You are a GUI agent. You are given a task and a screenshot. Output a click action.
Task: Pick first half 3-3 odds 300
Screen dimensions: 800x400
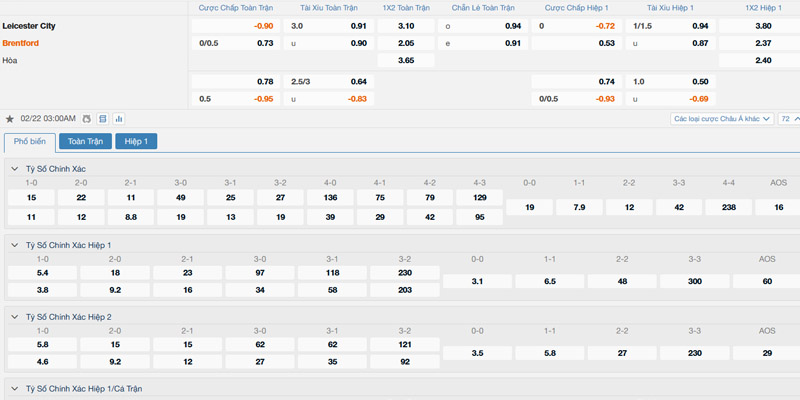tap(694, 281)
